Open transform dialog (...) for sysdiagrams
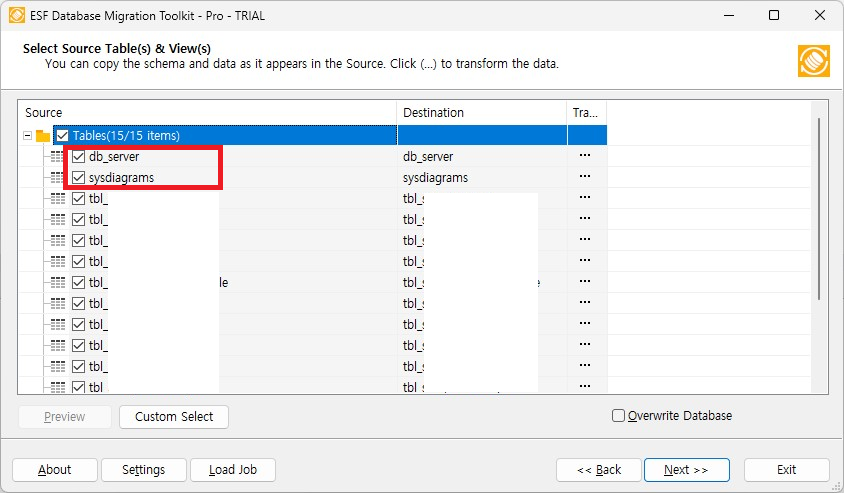 585,177
